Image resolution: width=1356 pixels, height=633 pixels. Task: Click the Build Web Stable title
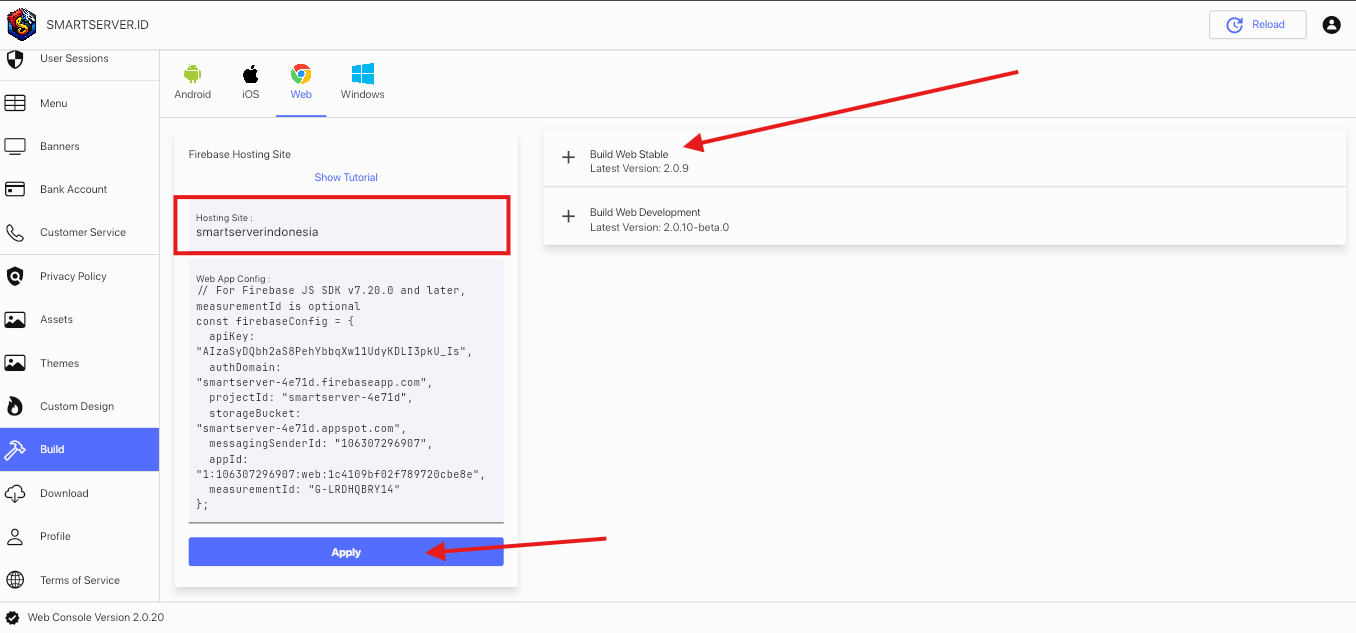pos(629,155)
